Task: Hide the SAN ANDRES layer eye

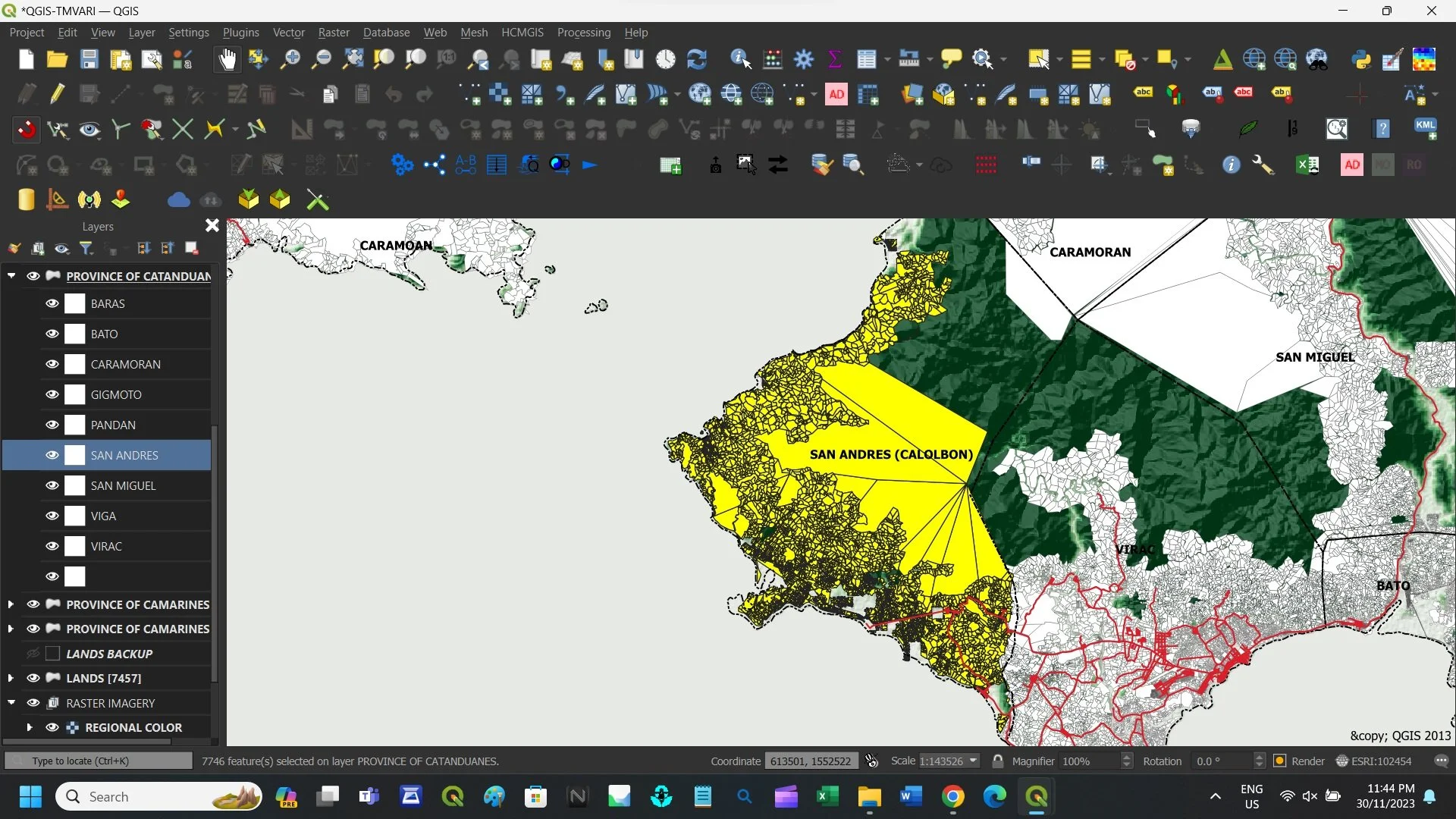Action: (52, 455)
